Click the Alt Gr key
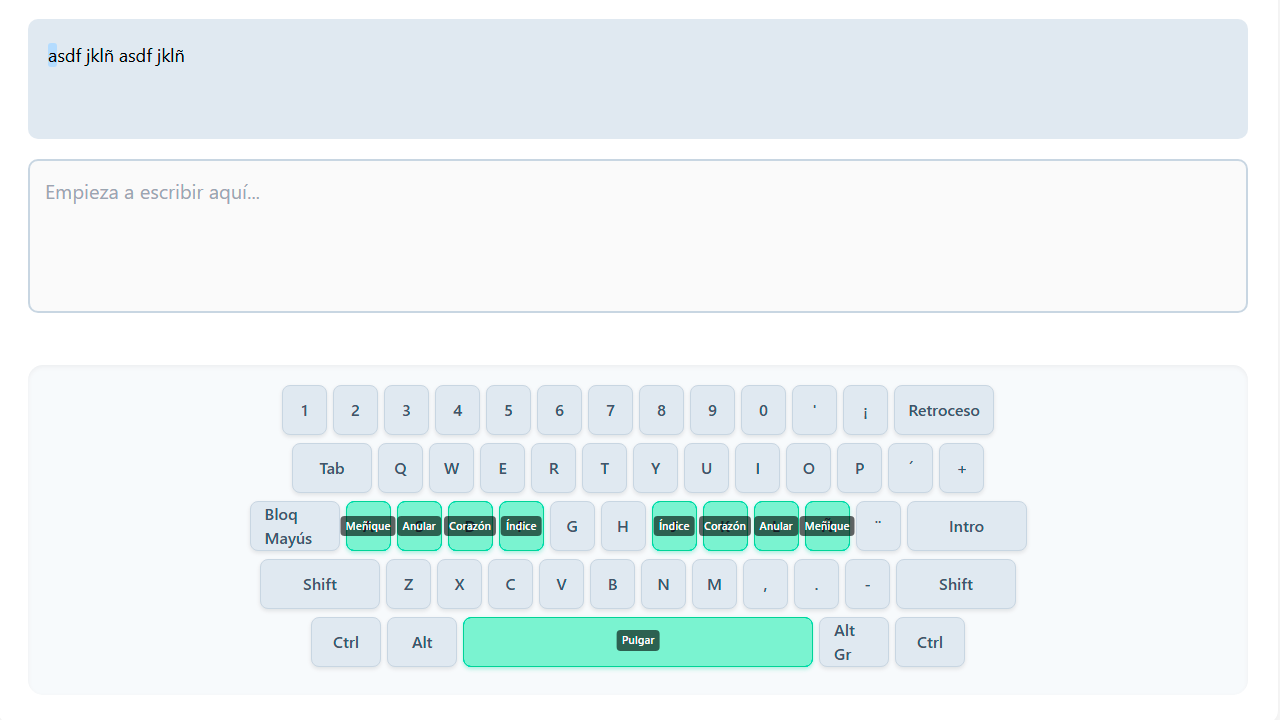 pos(854,642)
